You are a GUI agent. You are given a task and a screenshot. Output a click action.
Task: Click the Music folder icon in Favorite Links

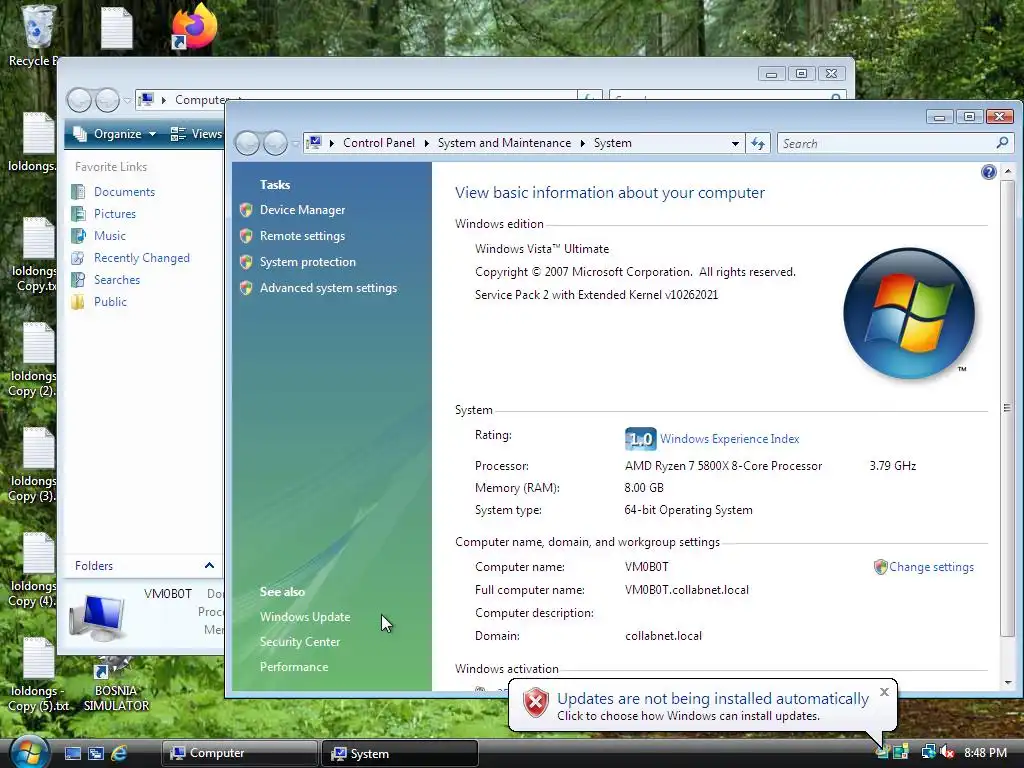click(78, 236)
